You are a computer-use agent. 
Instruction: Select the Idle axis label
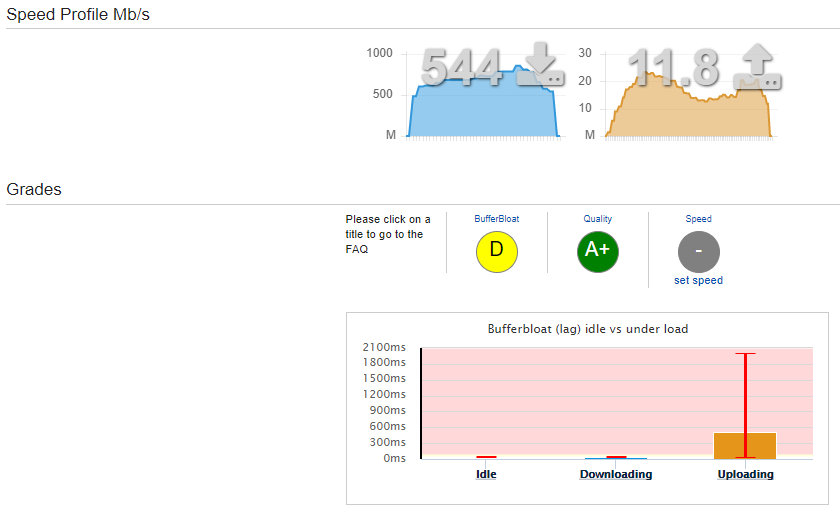[x=486, y=474]
